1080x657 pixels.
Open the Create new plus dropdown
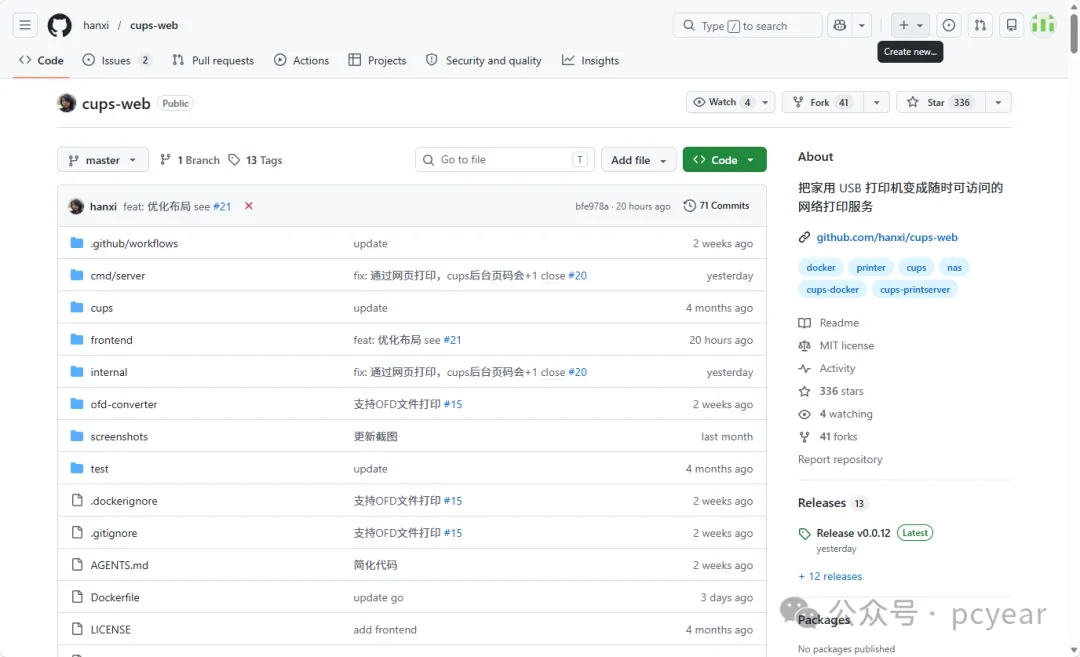coord(910,25)
